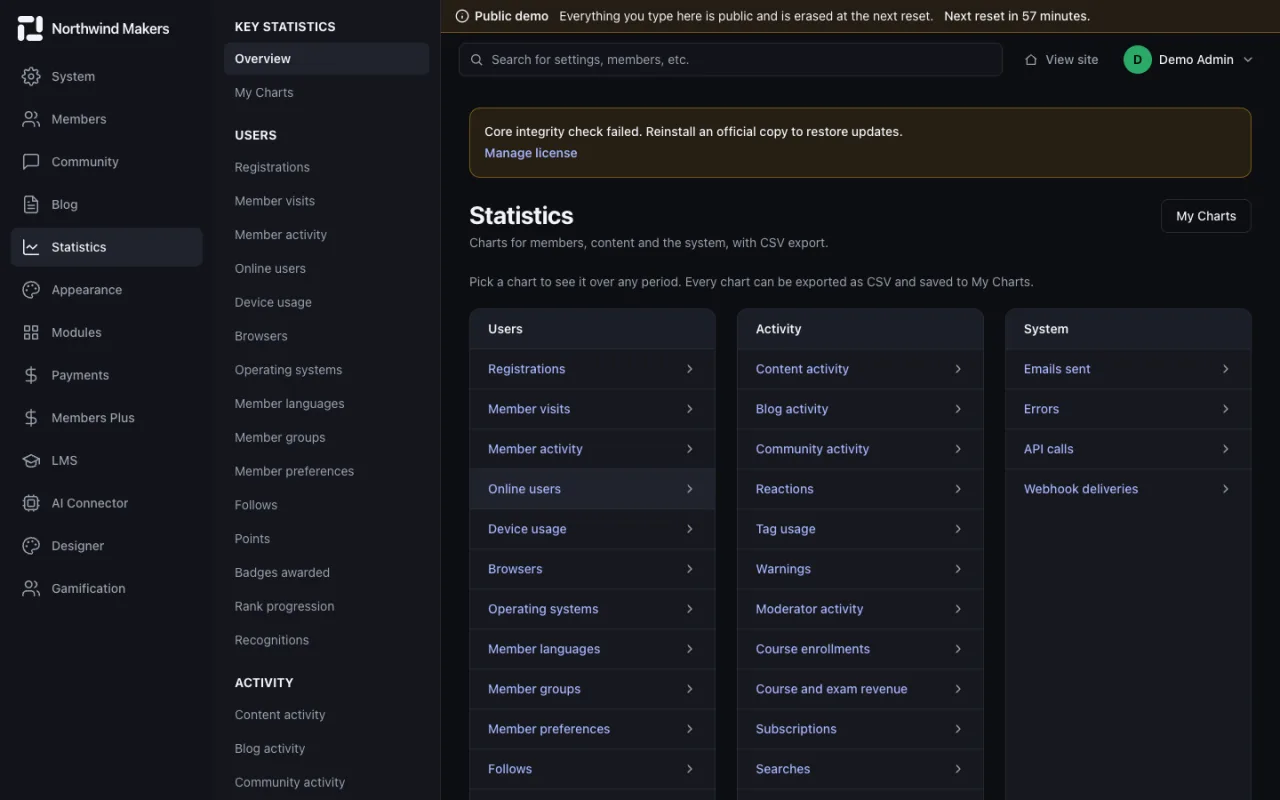The height and width of the screenshot is (800, 1280).
Task: Click the LMS graduation cap icon
Action: click(31, 460)
